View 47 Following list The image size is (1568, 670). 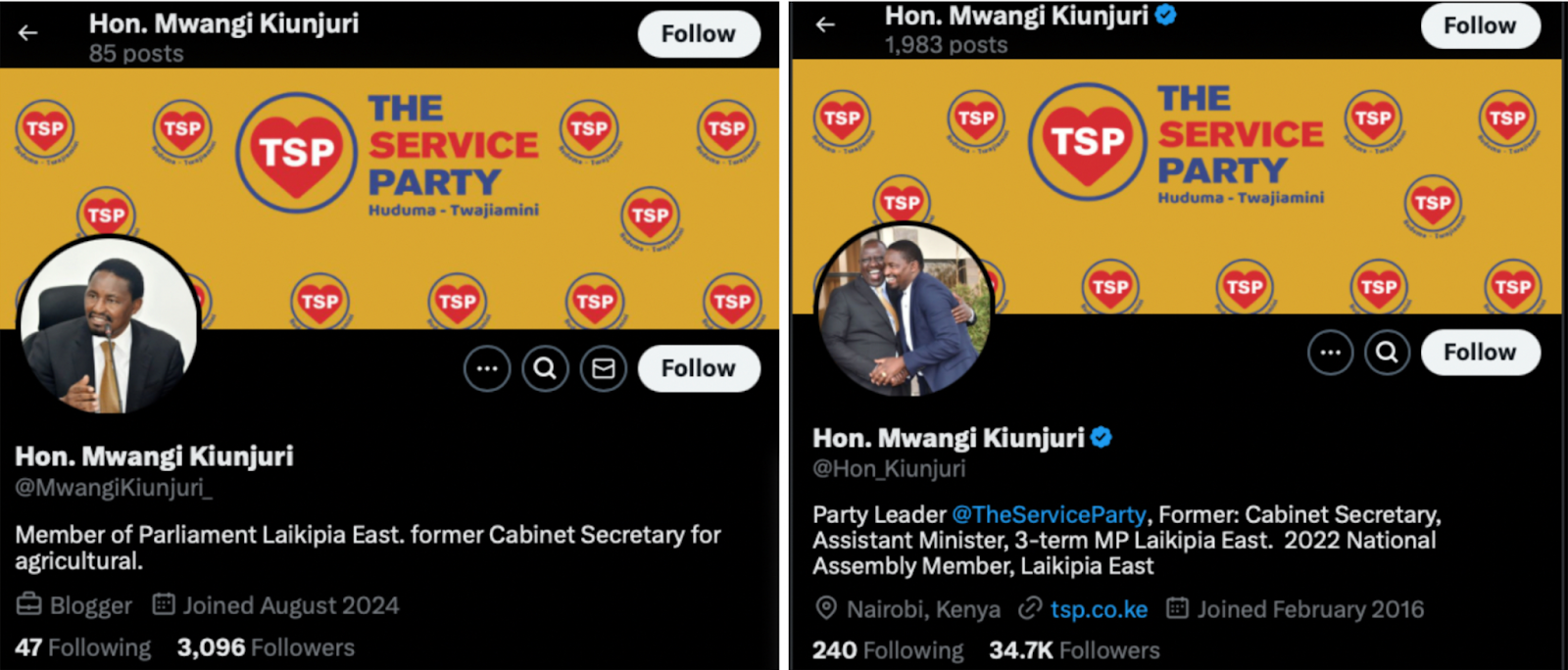pos(83,647)
